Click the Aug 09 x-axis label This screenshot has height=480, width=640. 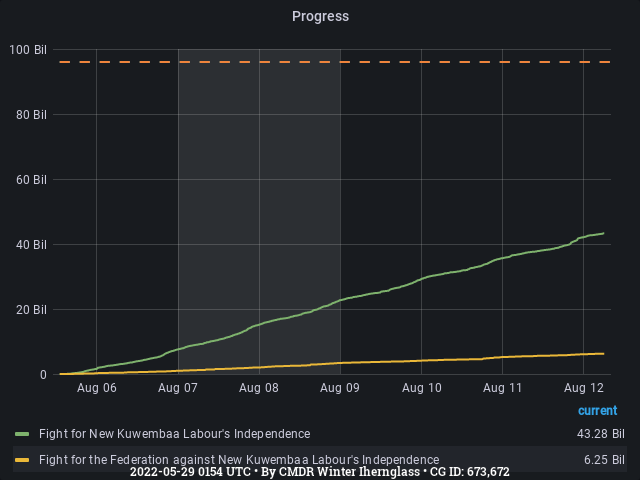coord(340,388)
